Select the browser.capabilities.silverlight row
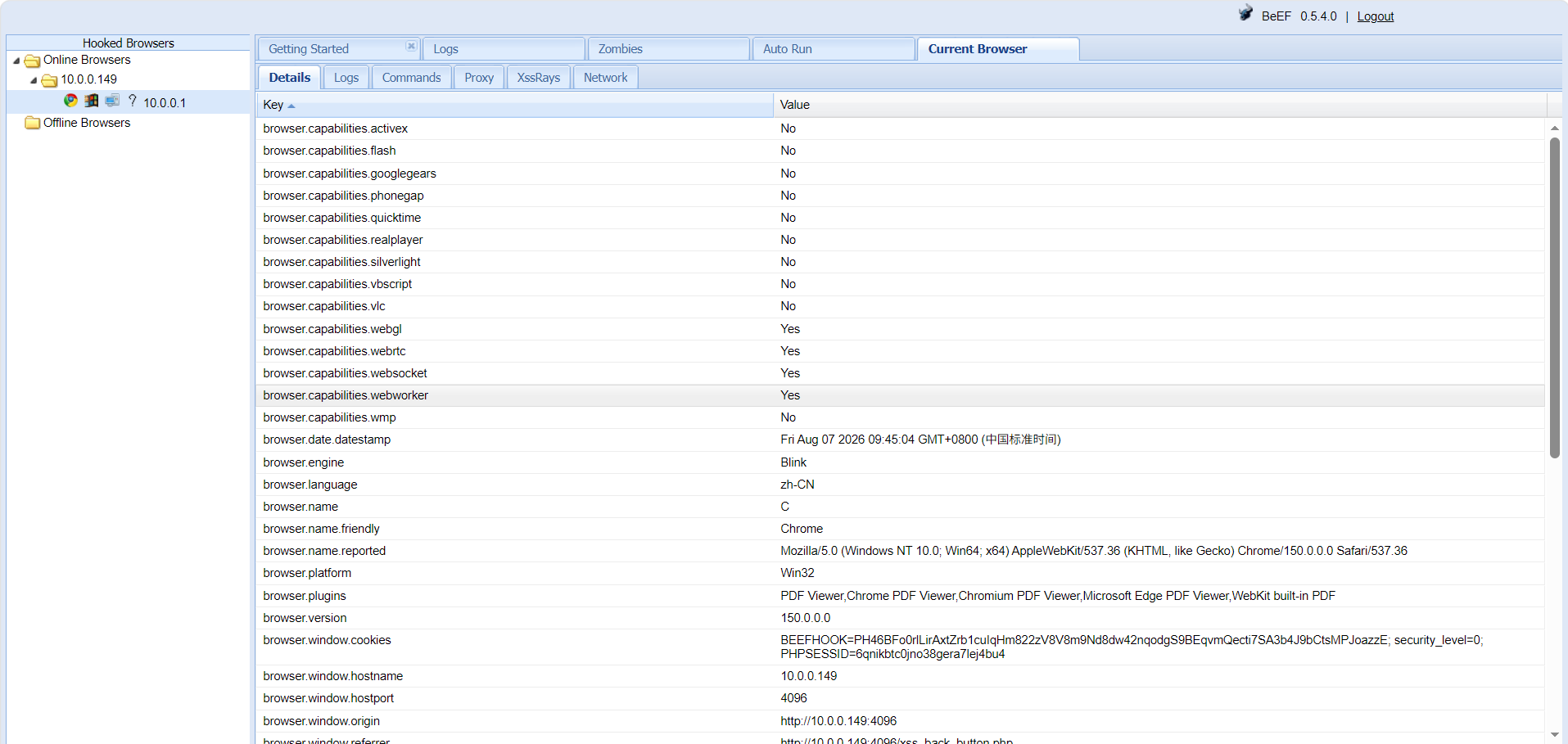Image resolution: width=1568 pixels, height=744 pixels. click(x=901, y=262)
